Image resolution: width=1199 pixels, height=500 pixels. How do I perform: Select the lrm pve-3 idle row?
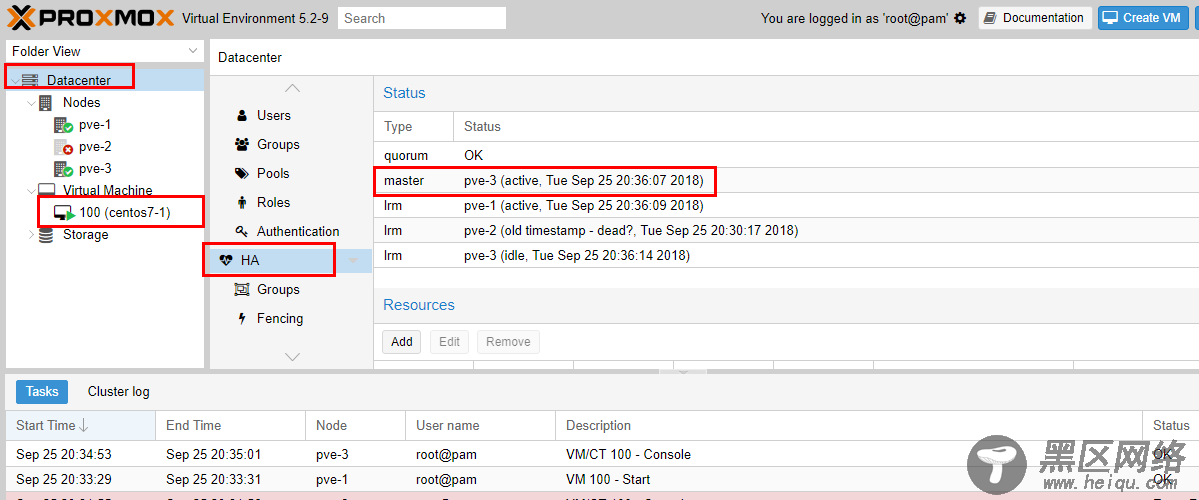[786, 255]
